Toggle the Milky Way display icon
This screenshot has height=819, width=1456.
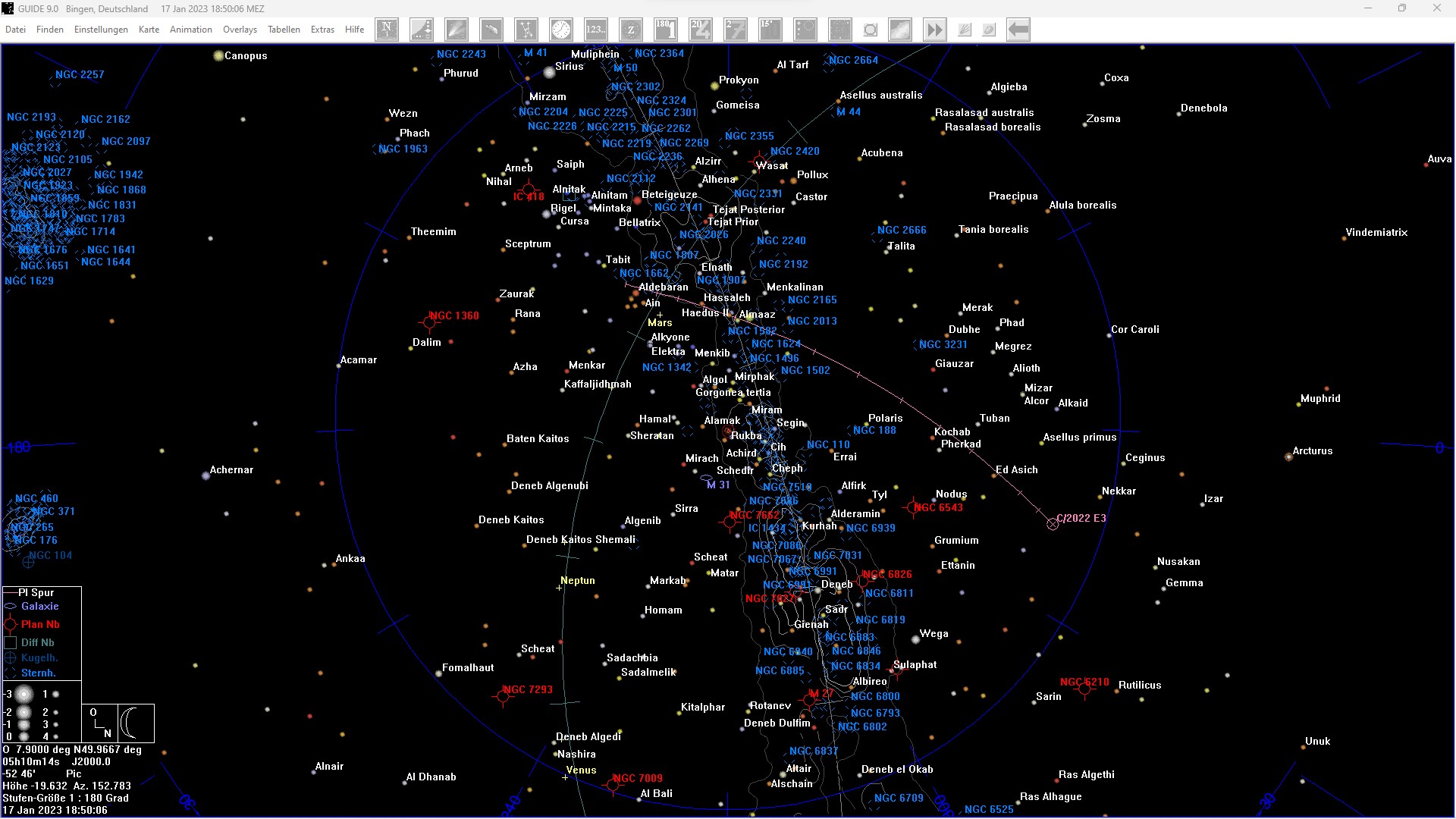point(900,30)
